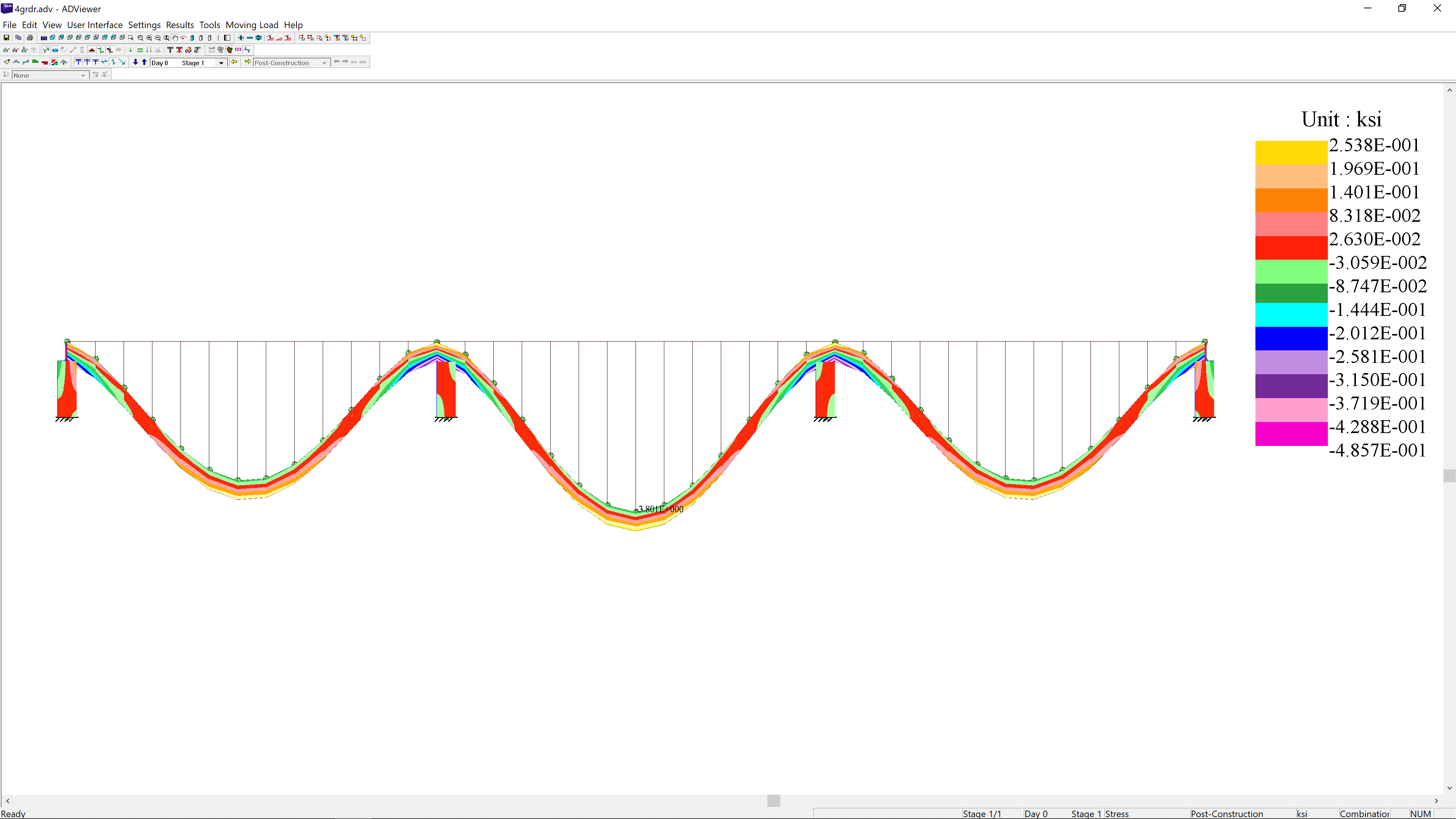Click the blue down arrow stage icon

(x=136, y=62)
